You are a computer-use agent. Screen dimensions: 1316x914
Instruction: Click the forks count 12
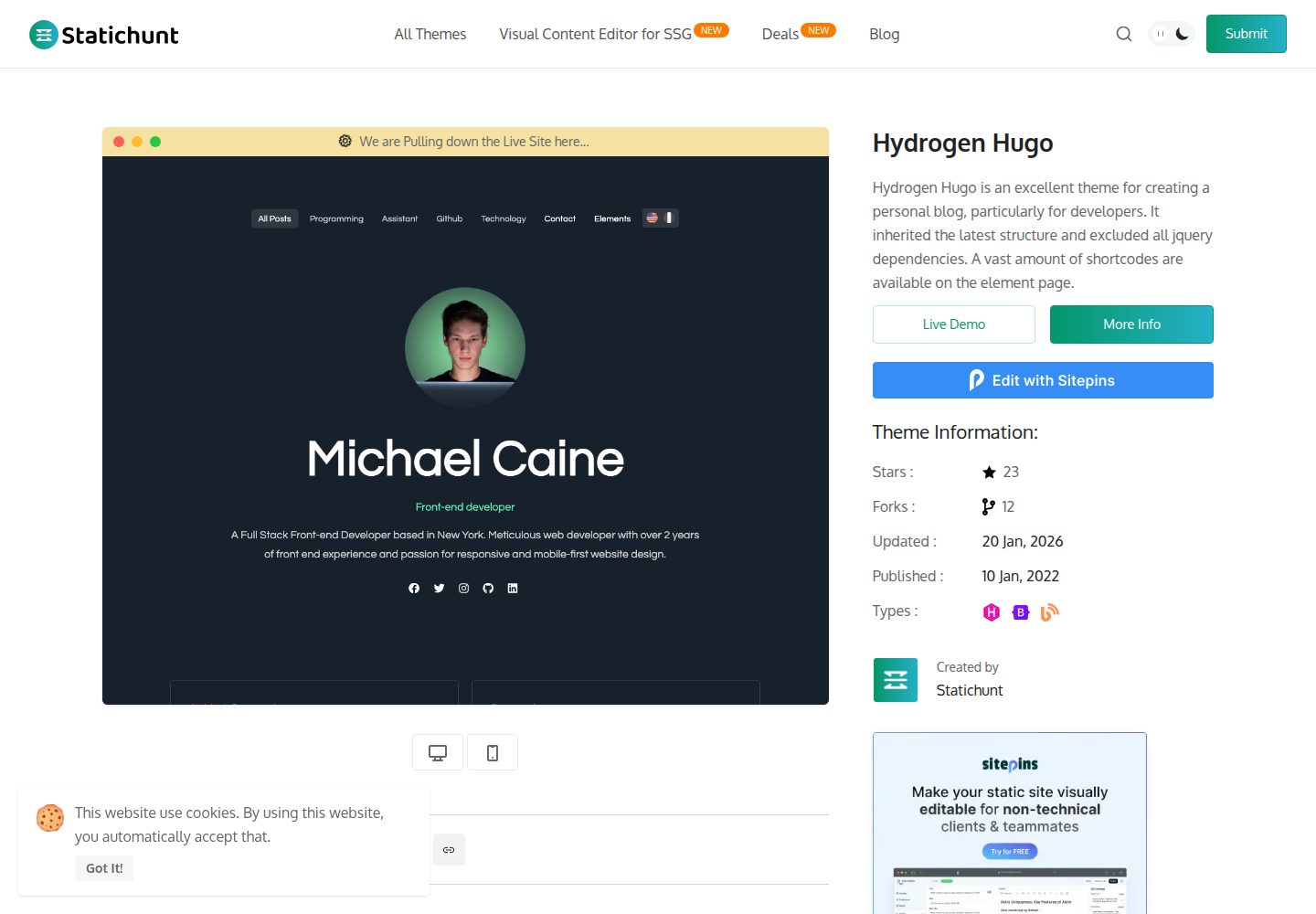tap(1008, 506)
